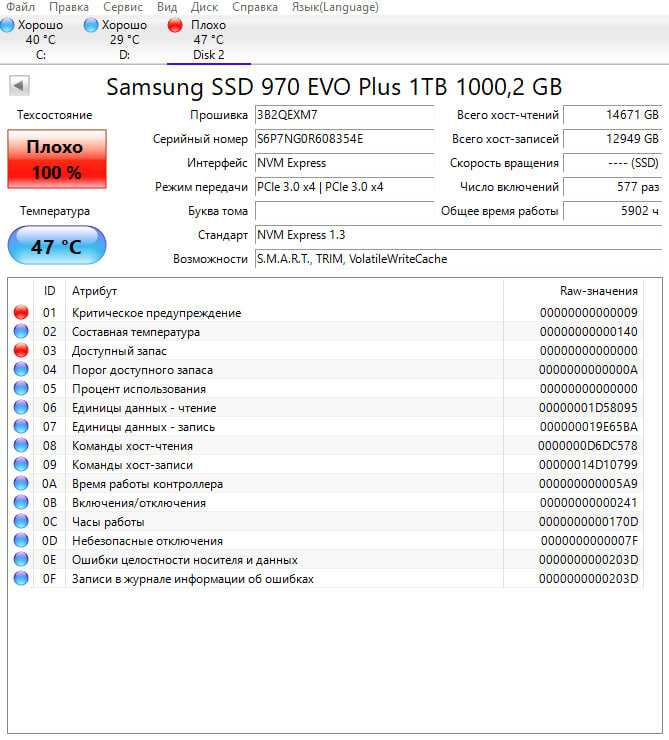Click the blue status icon for drive D:
Image resolution: width=669 pixels, height=740 pixels.
[91, 25]
